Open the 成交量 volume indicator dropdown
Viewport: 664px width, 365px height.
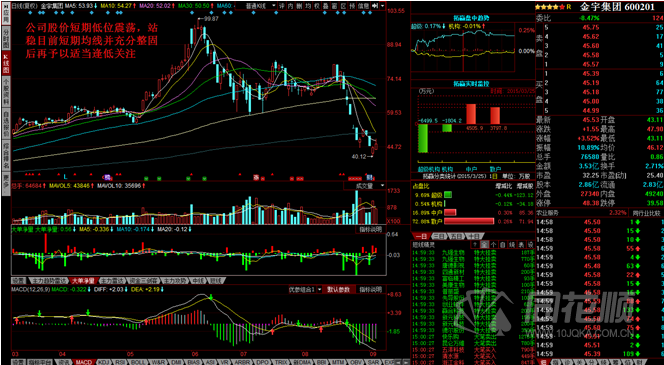click(x=365, y=186)
